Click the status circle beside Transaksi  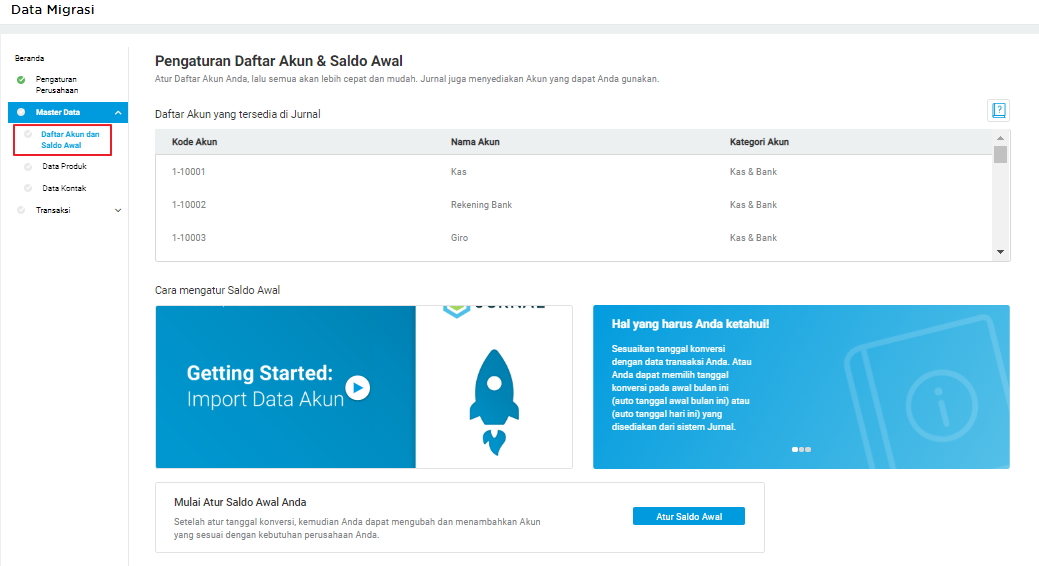pos(21,210)
